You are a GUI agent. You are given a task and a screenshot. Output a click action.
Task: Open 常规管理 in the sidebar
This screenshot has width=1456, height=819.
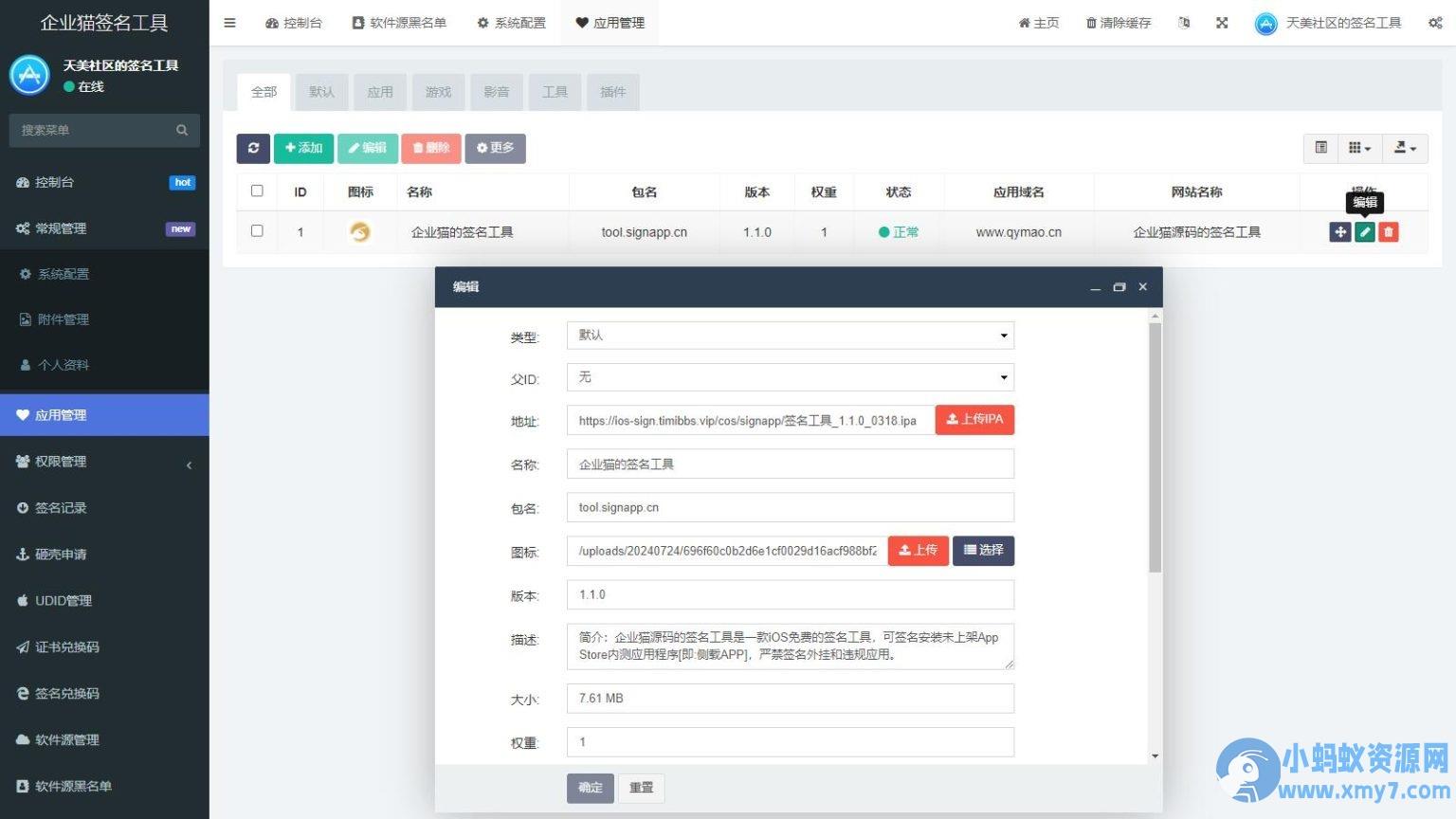tap(104, 228)
